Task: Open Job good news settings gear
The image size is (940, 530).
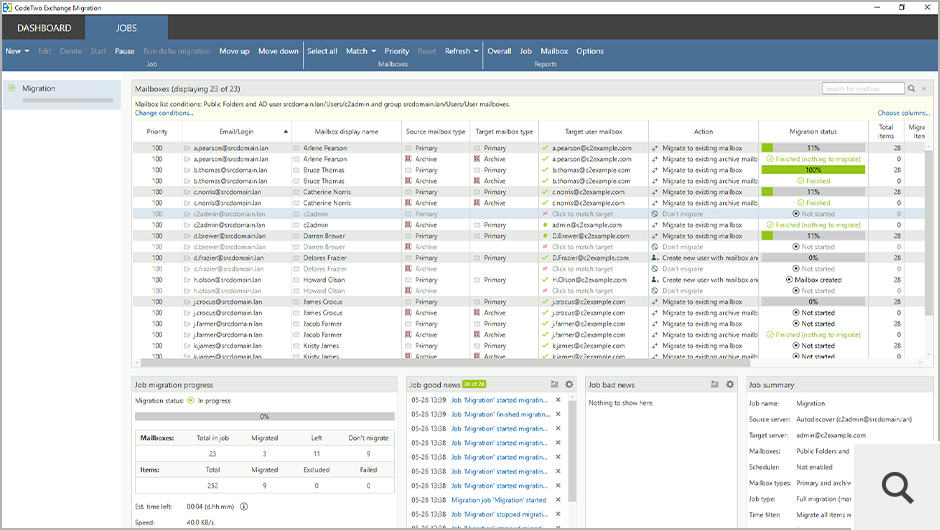Action: click(569, 384)
